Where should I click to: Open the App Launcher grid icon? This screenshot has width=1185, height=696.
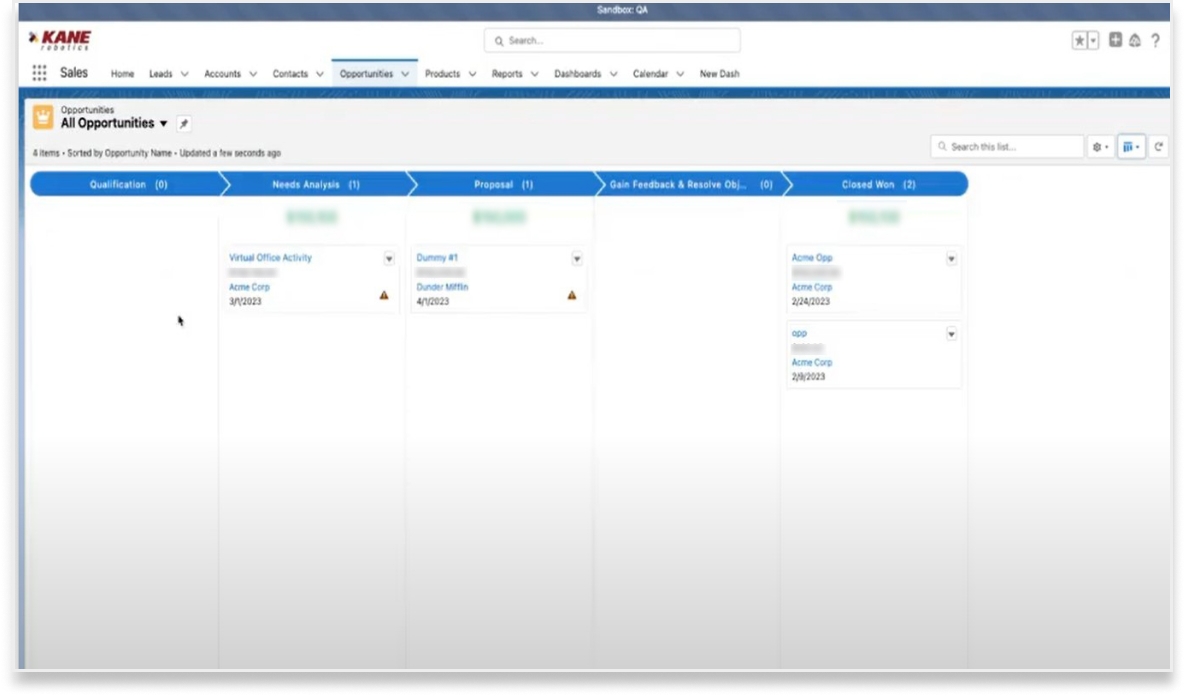tap(40, 73)
